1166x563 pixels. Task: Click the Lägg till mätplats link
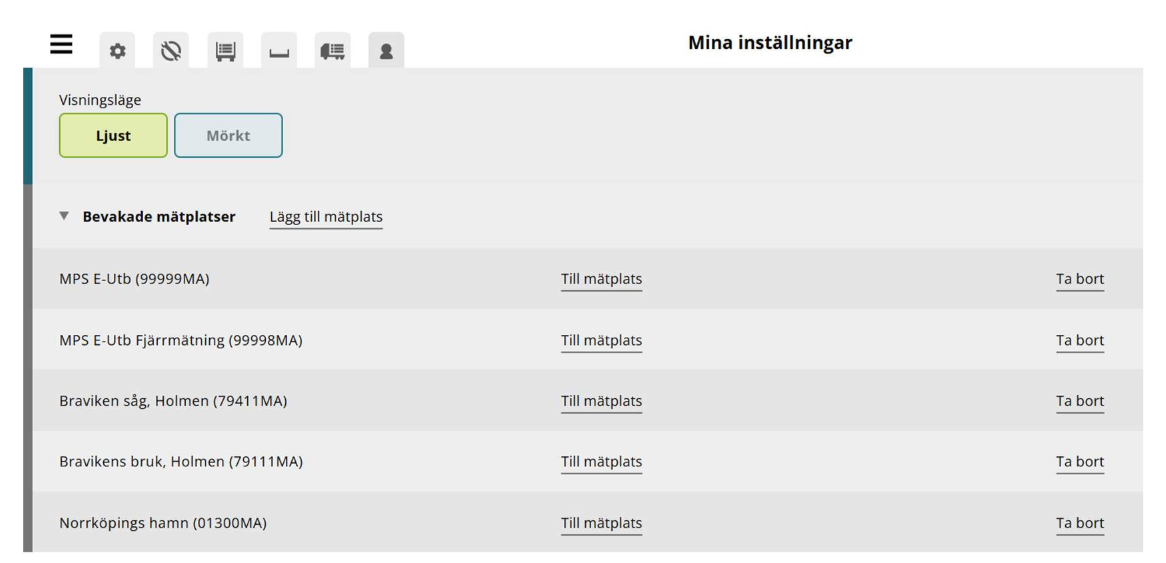click(326, 217)
